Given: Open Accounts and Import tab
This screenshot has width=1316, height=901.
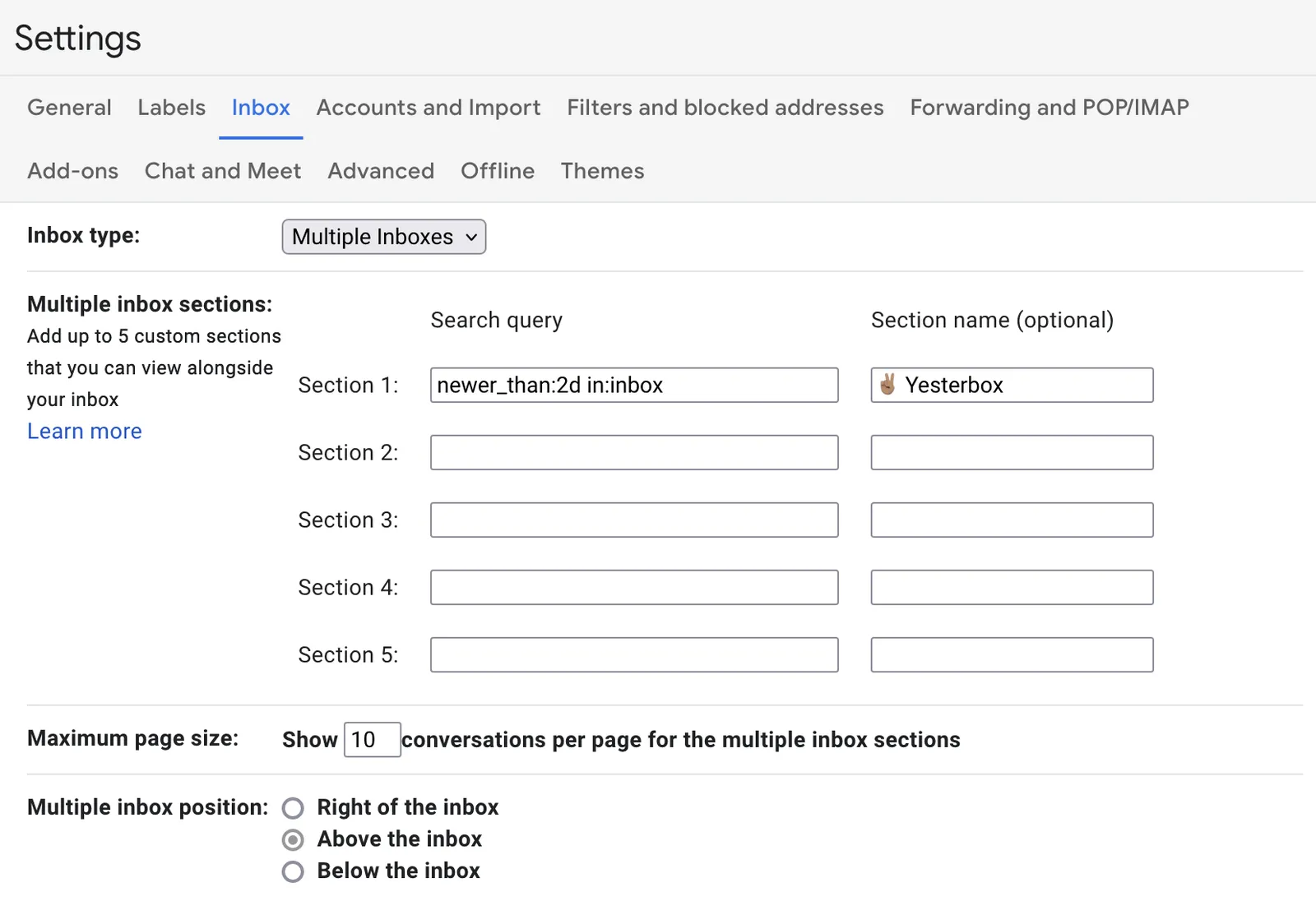Looking at the screenshot, I should [x=429, y=108].
